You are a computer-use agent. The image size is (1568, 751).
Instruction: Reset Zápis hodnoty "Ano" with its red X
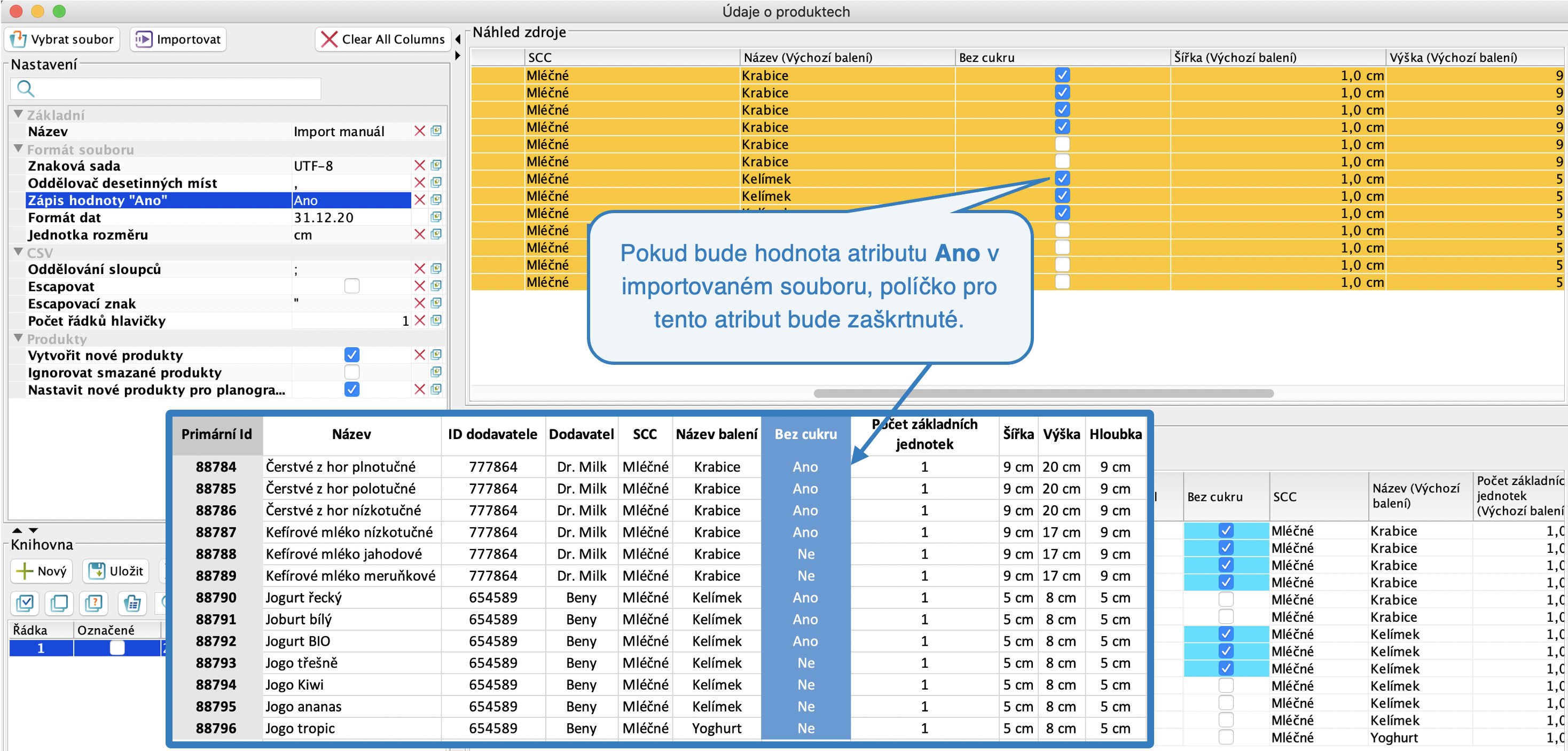(x=419, y=200)
